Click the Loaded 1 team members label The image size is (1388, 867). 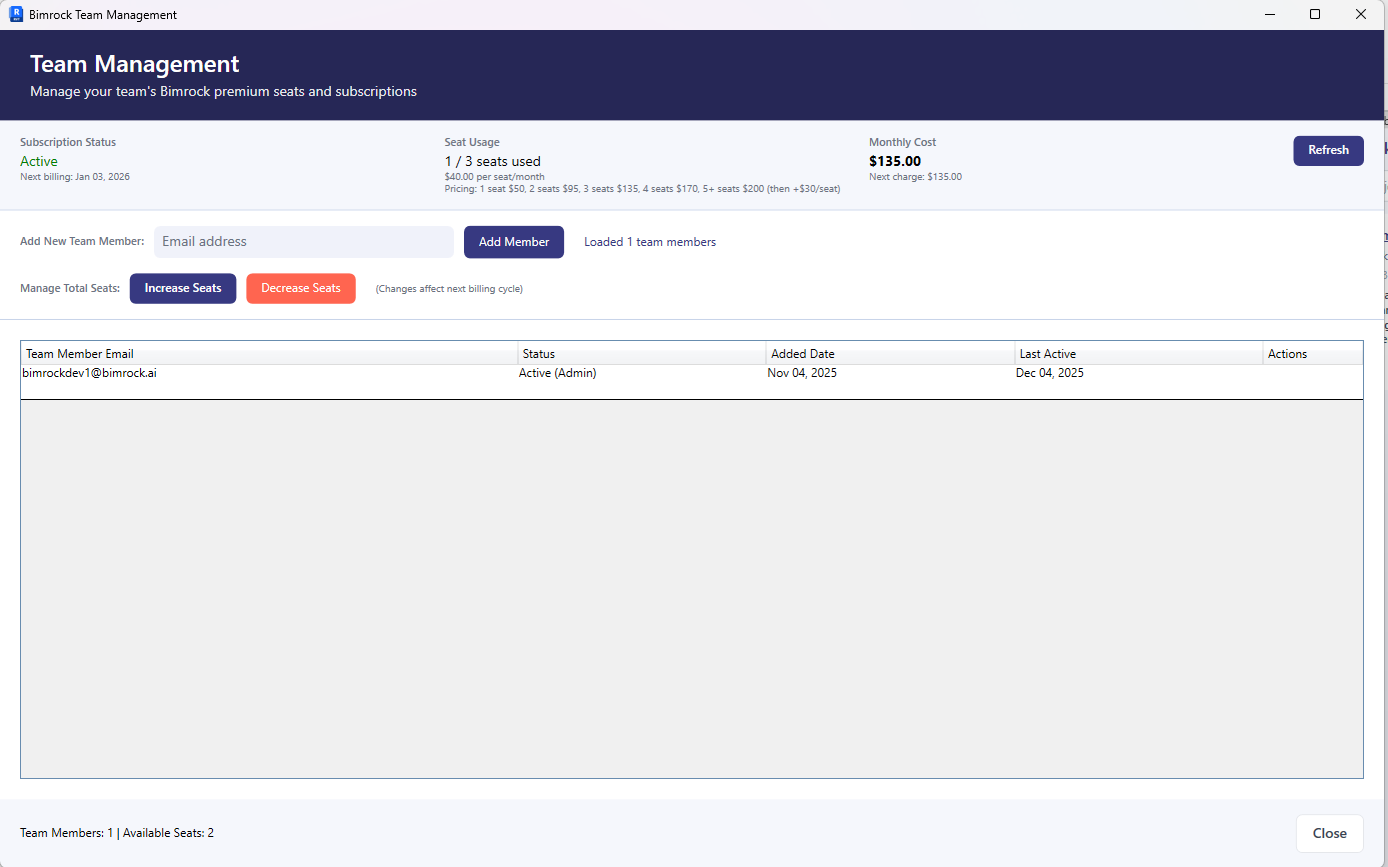pos(649,241)
